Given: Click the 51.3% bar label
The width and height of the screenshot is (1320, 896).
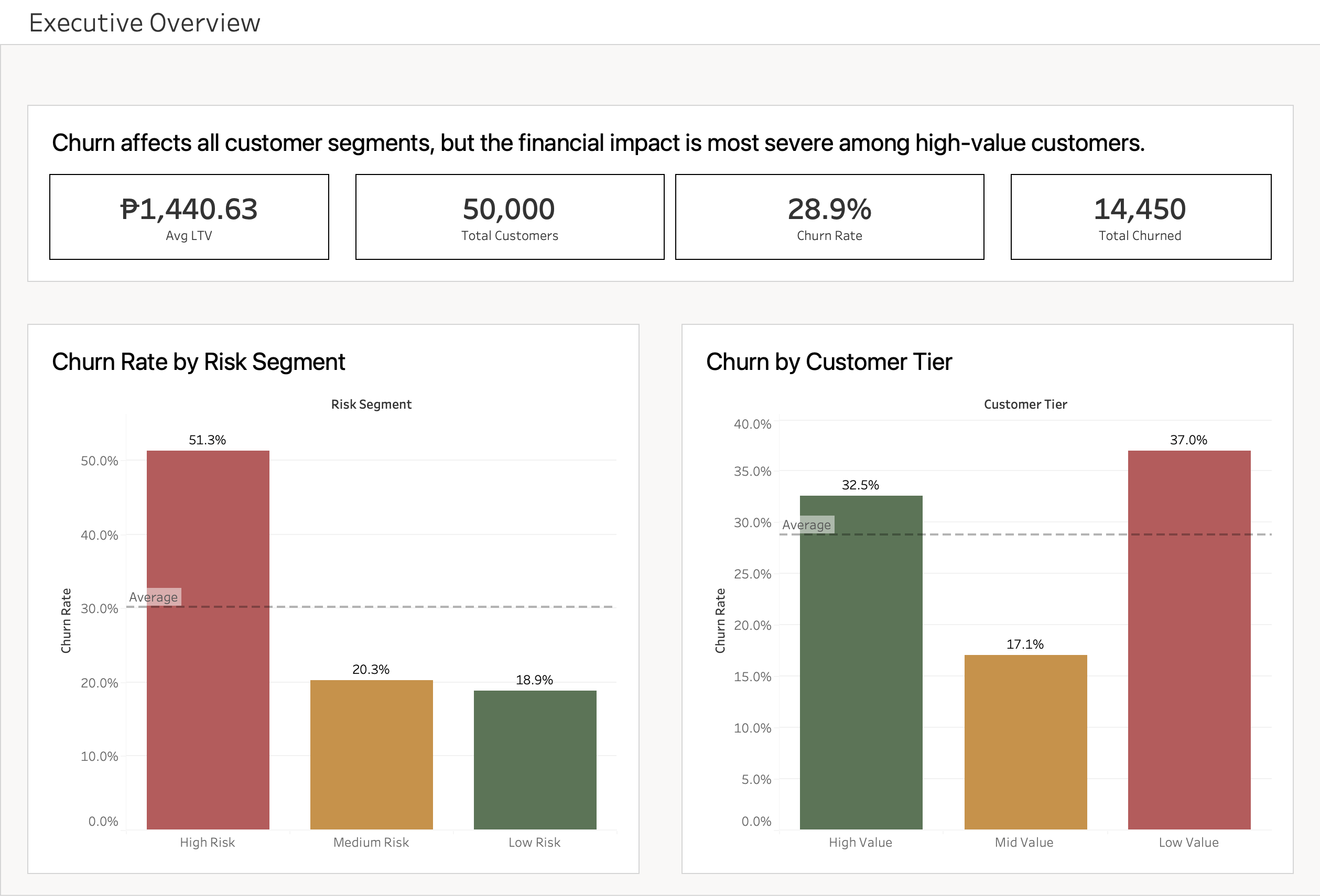Looking at the screenshot, I should pyautogui.click(x=207, y=440).
